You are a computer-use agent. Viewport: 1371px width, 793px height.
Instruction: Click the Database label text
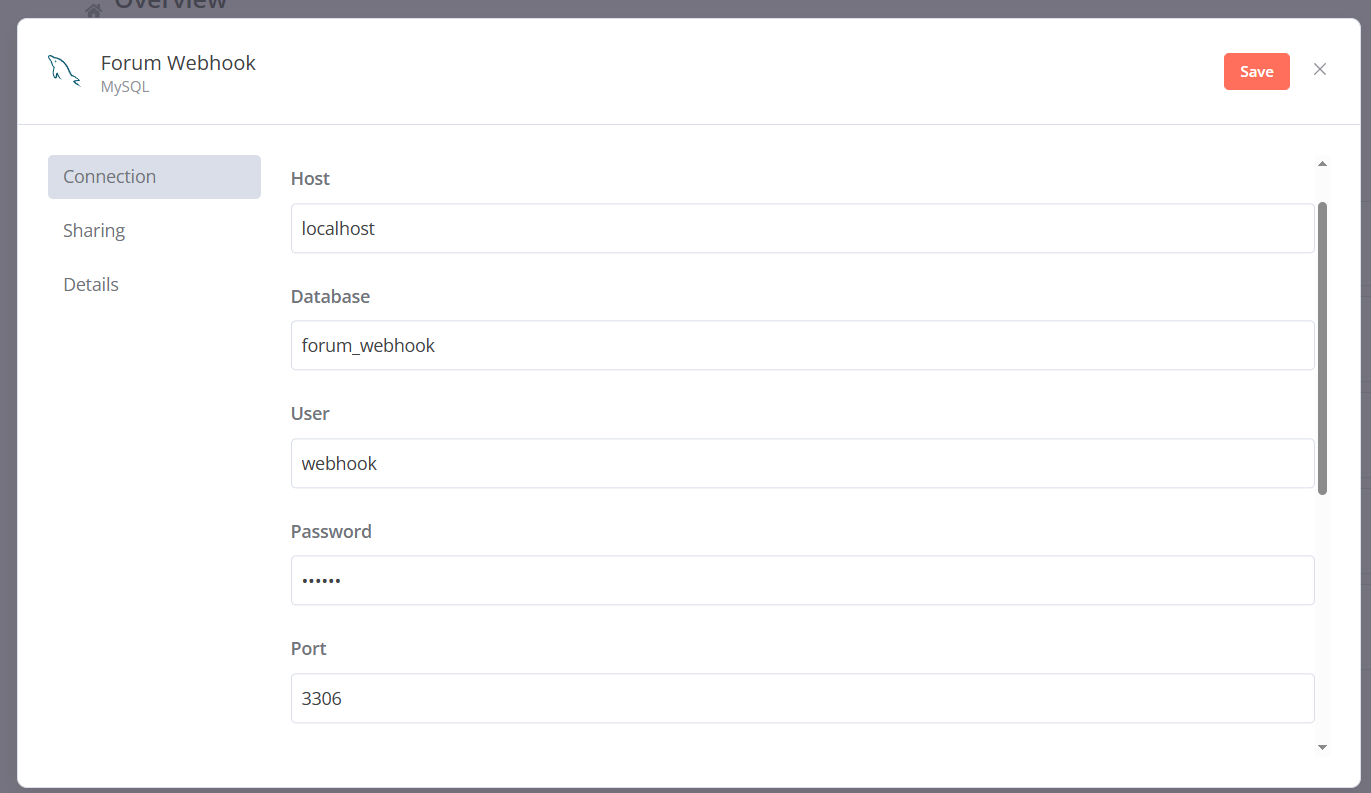330,297
